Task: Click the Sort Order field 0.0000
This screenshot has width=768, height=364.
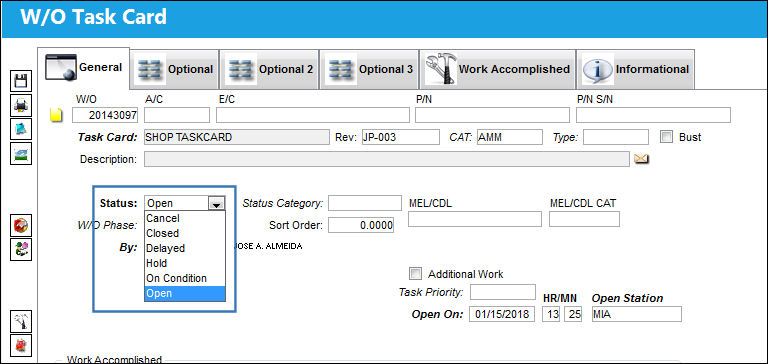Action: click(360, 225)
